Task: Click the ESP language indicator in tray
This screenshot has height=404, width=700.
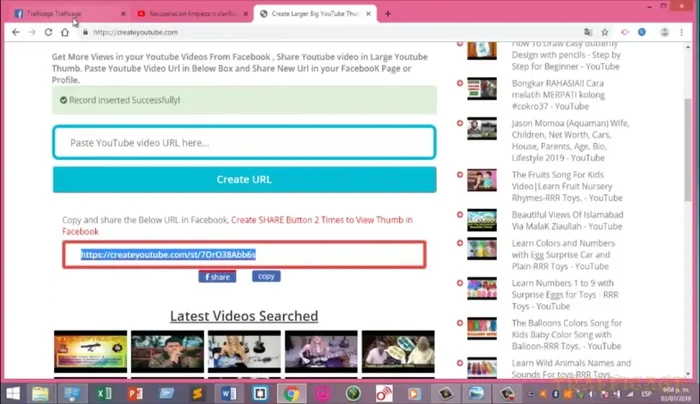Action: coord(646,394)
